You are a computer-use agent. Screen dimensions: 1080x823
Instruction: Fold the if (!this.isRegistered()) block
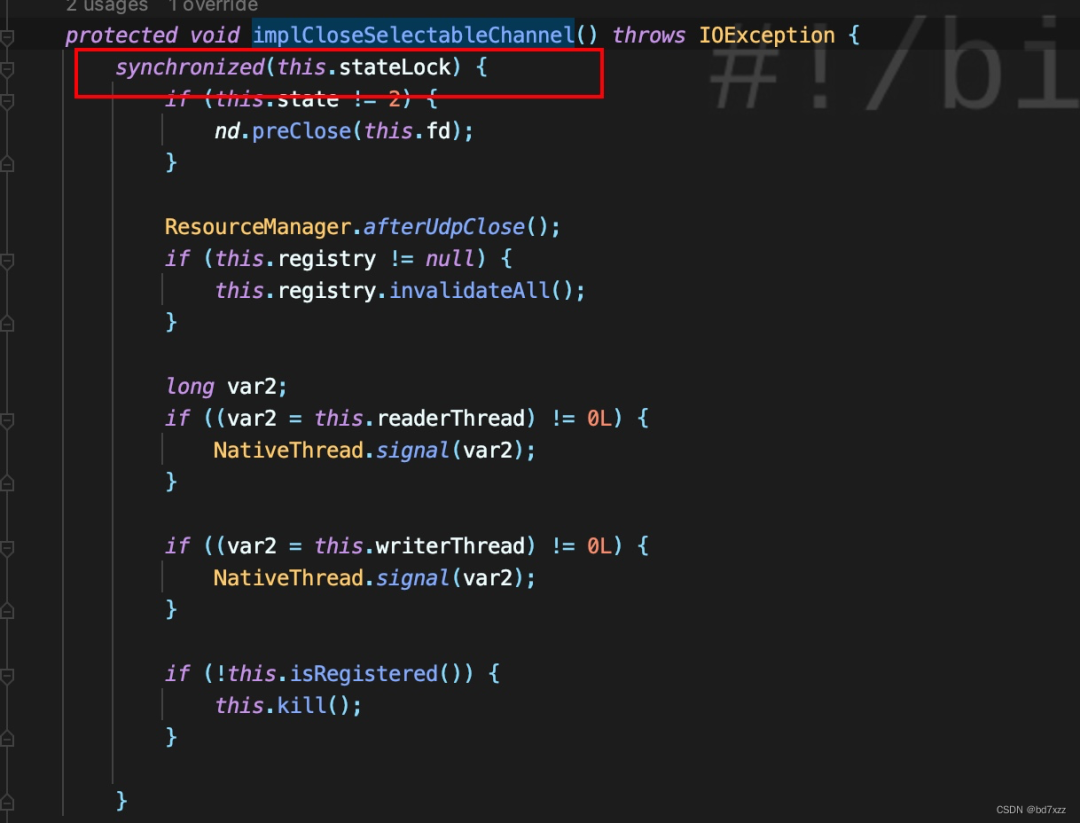pyautogui.click(x=7, y=676)
